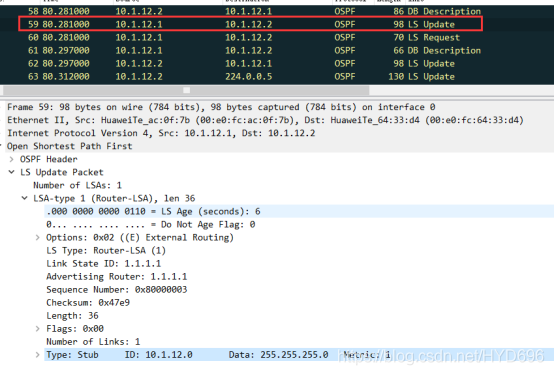Select the Number of LSAs: 1 field
Viewport: 554px width, 375px height.
[x=77, y=185]
